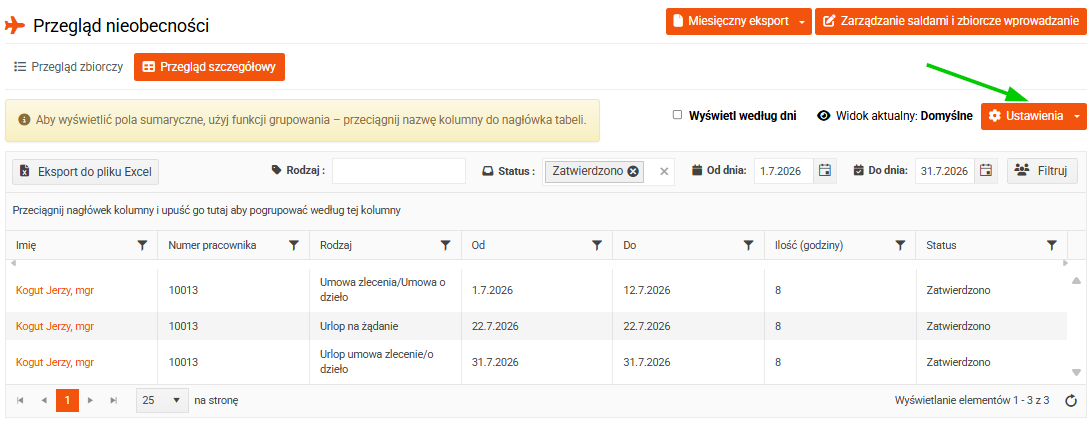Sort by Imię column header

coord(26,245)
